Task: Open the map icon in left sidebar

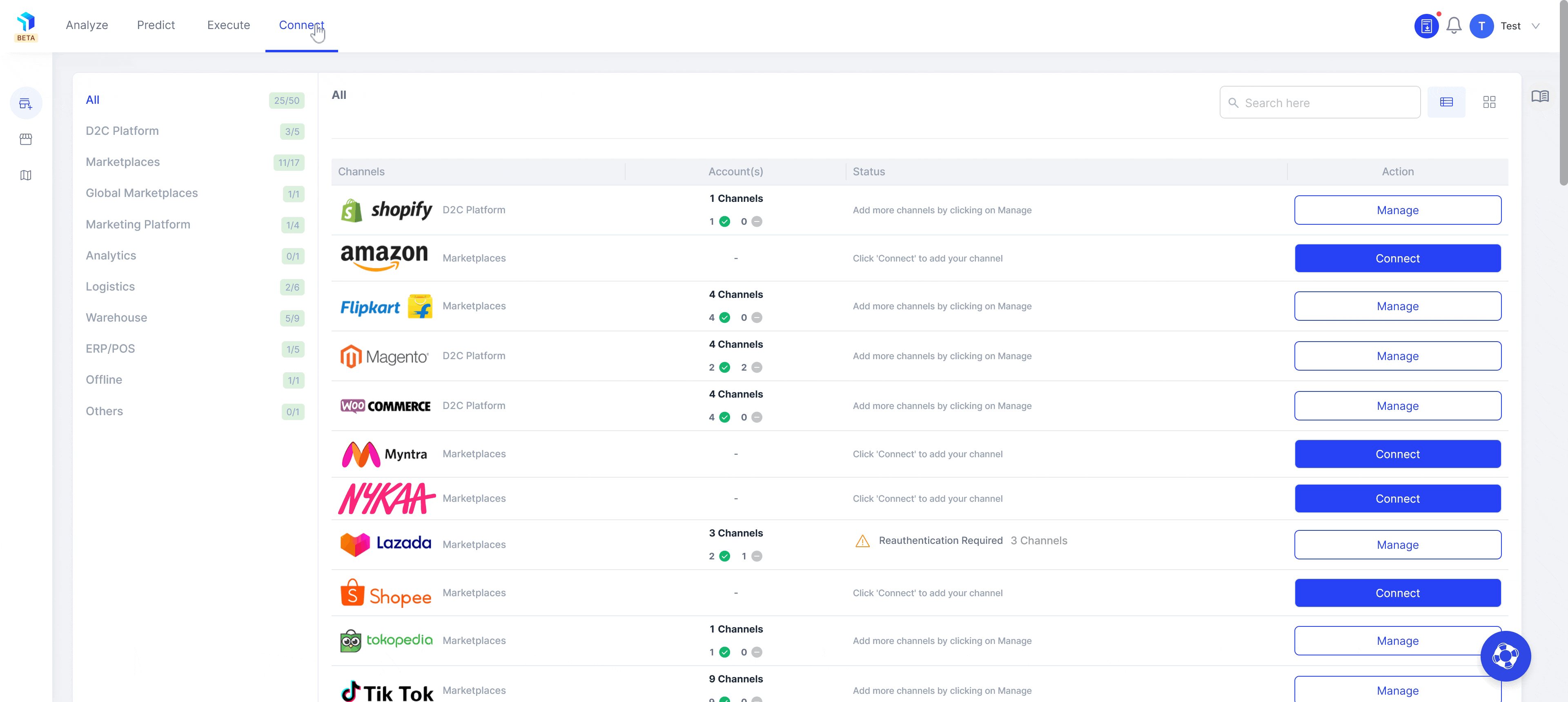Action: 26,176
